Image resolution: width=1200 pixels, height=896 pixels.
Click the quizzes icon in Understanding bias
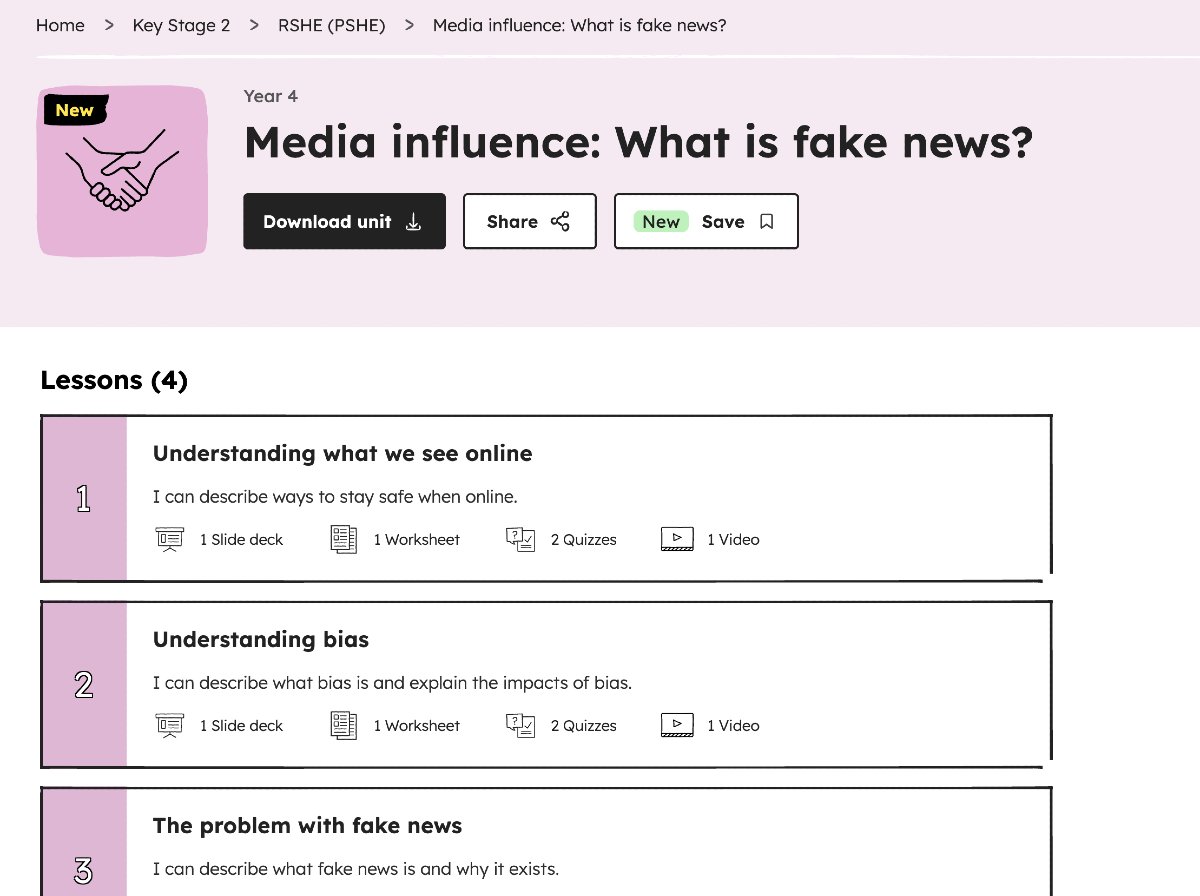521,726
